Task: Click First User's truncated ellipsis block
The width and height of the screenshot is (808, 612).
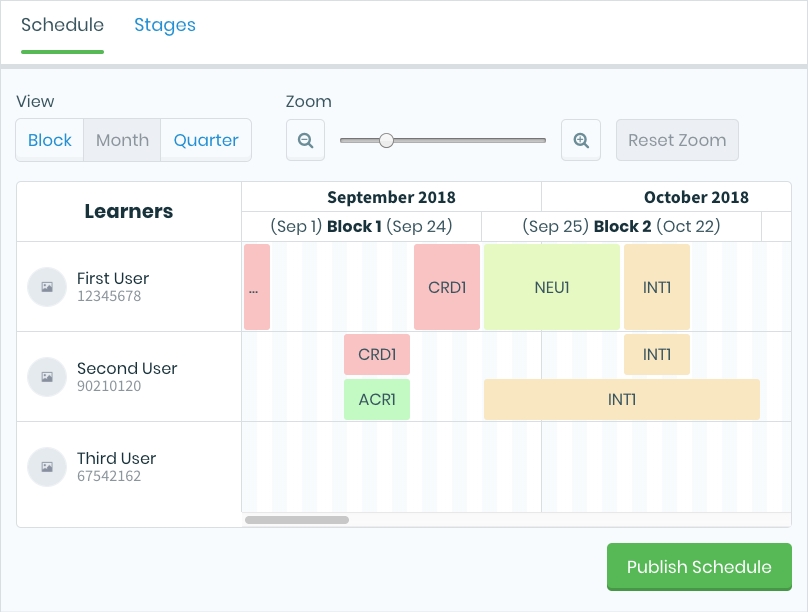Action: tap(256, 287)
